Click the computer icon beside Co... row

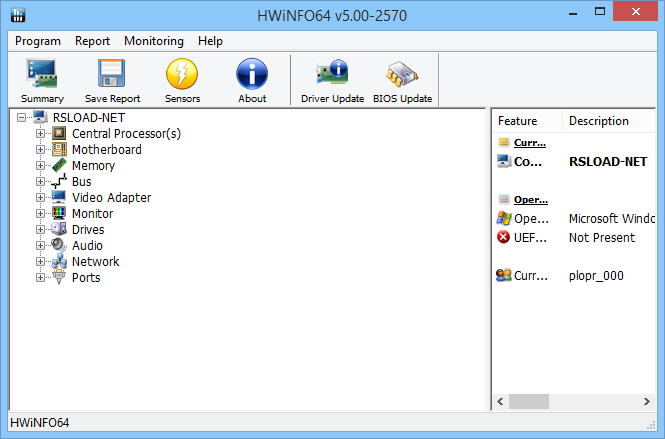pos(503,161)
